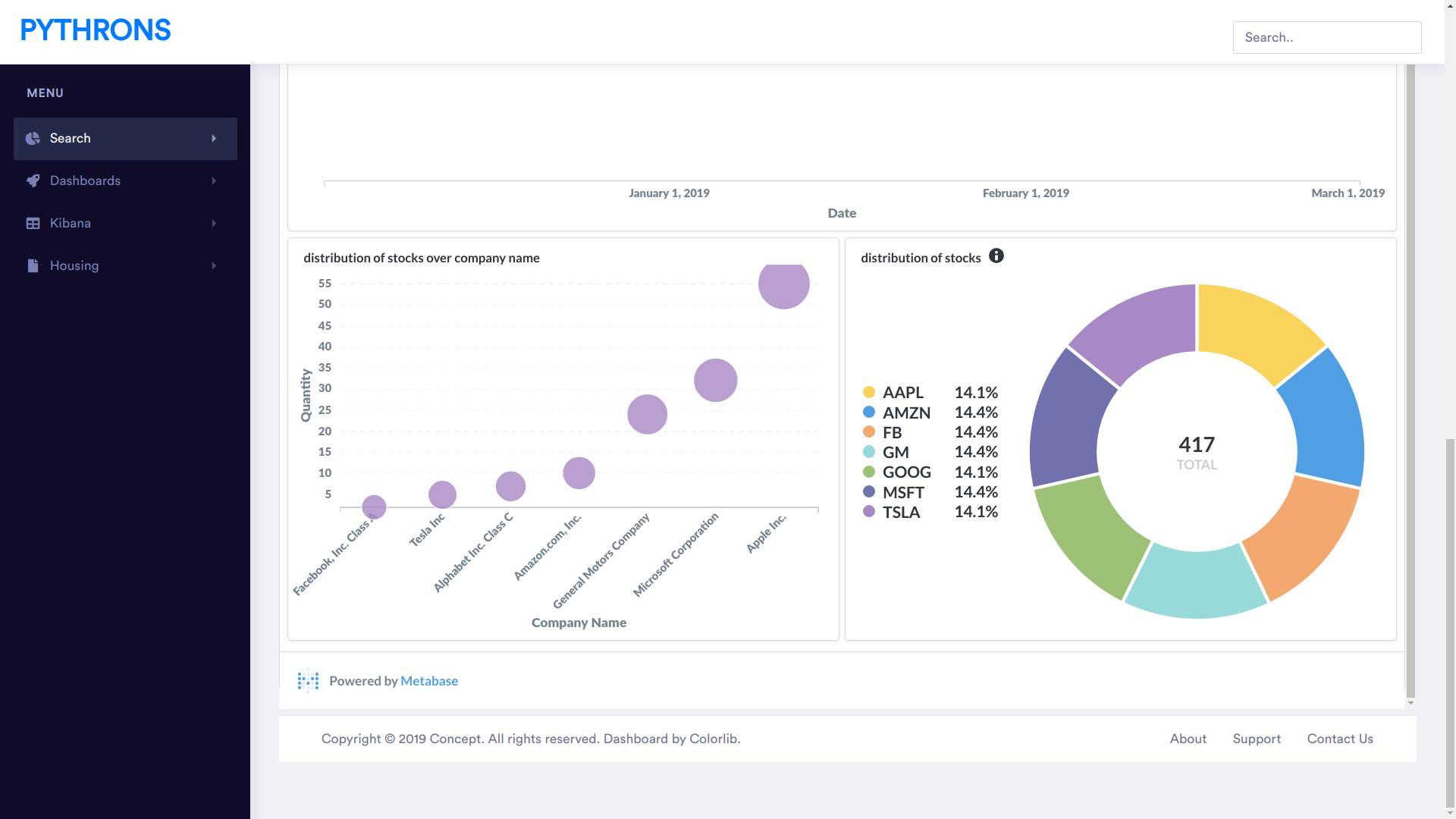Screen dimensions: 1456x819
Task: Expand the Search menu arrow
Action: pos(214,138)
